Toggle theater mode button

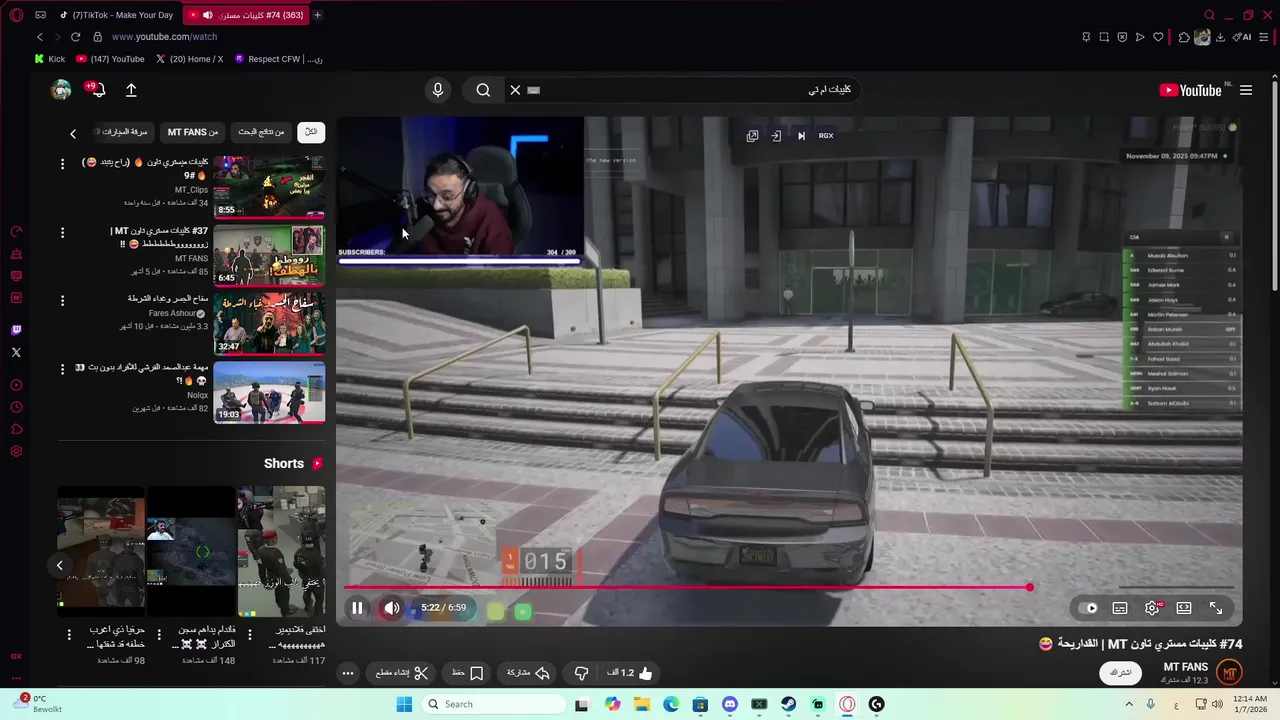(x=1184, y=608)
